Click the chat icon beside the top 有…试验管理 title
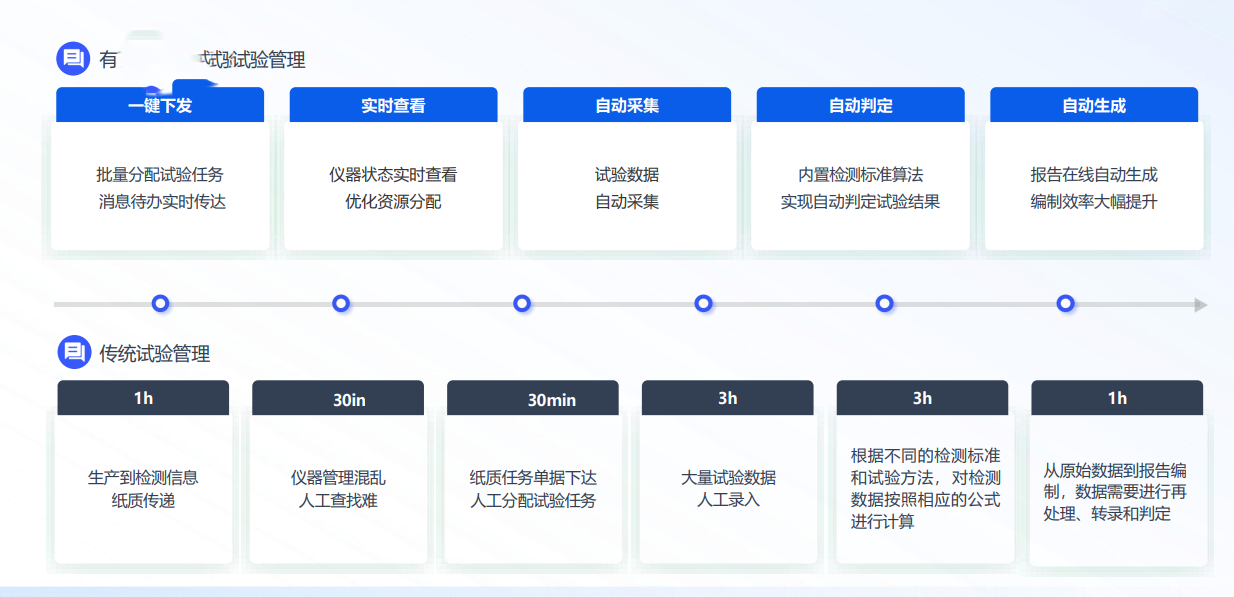The height and width of the screenshot is (597, 1234). 73,59
